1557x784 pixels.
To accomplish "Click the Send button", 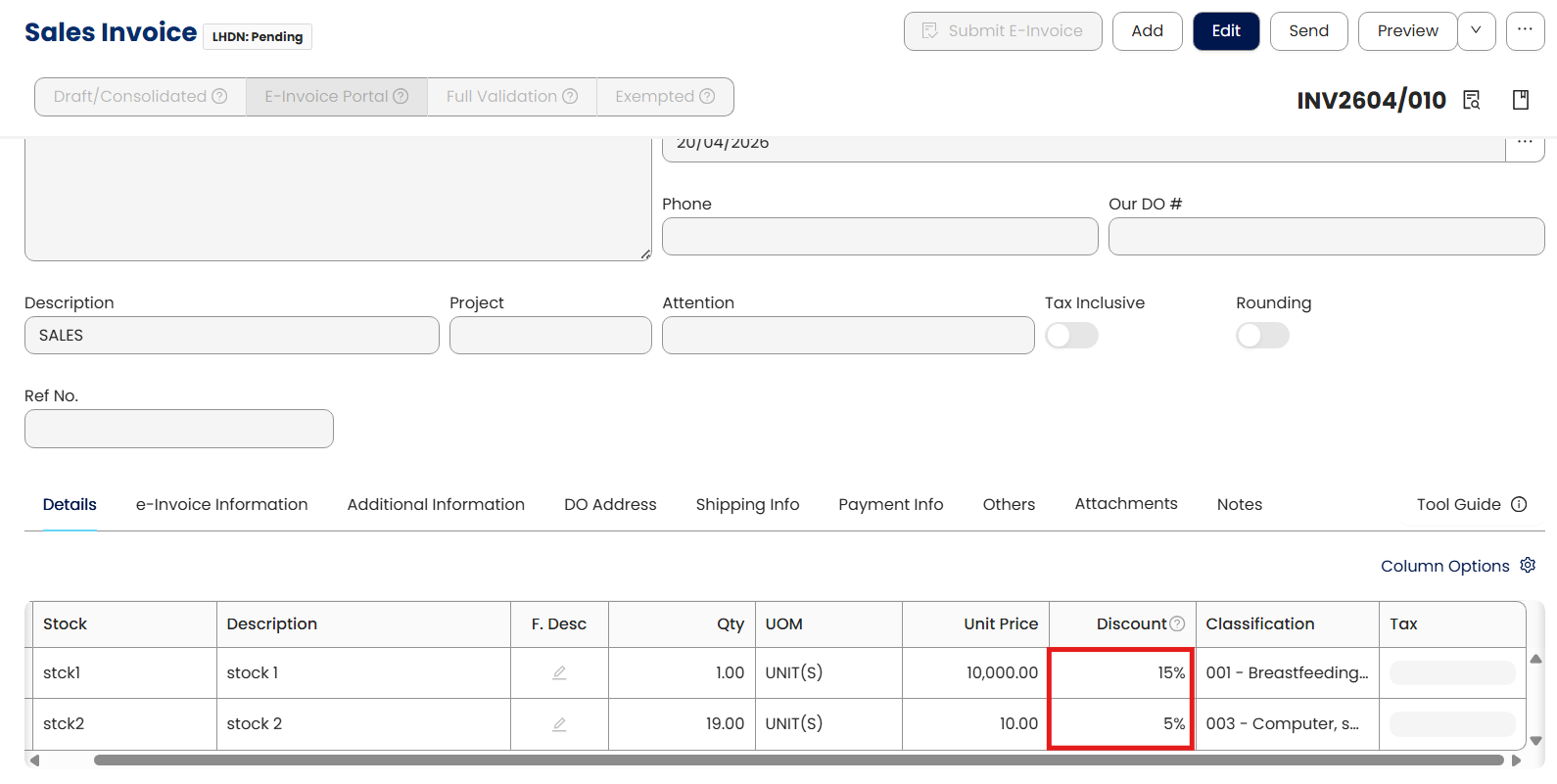I will point(1308,31).
